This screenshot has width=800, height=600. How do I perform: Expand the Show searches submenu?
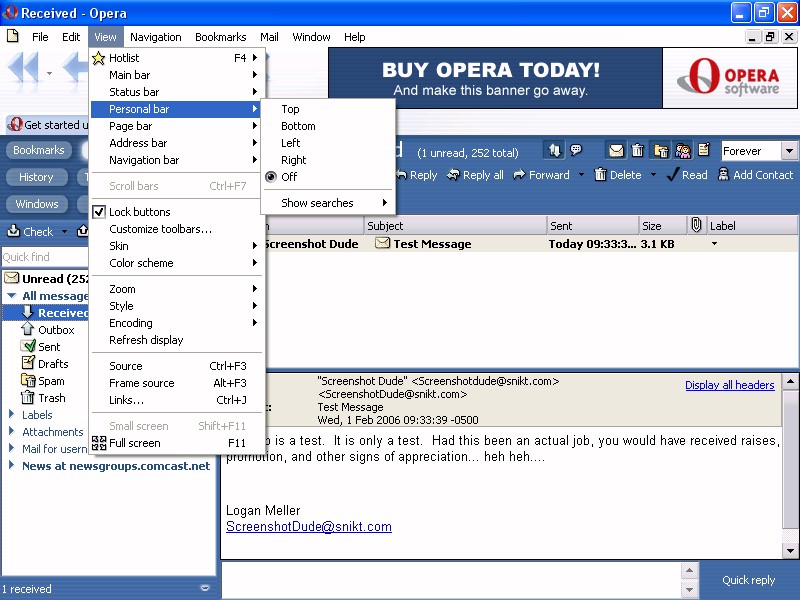(x=328, y=203)
